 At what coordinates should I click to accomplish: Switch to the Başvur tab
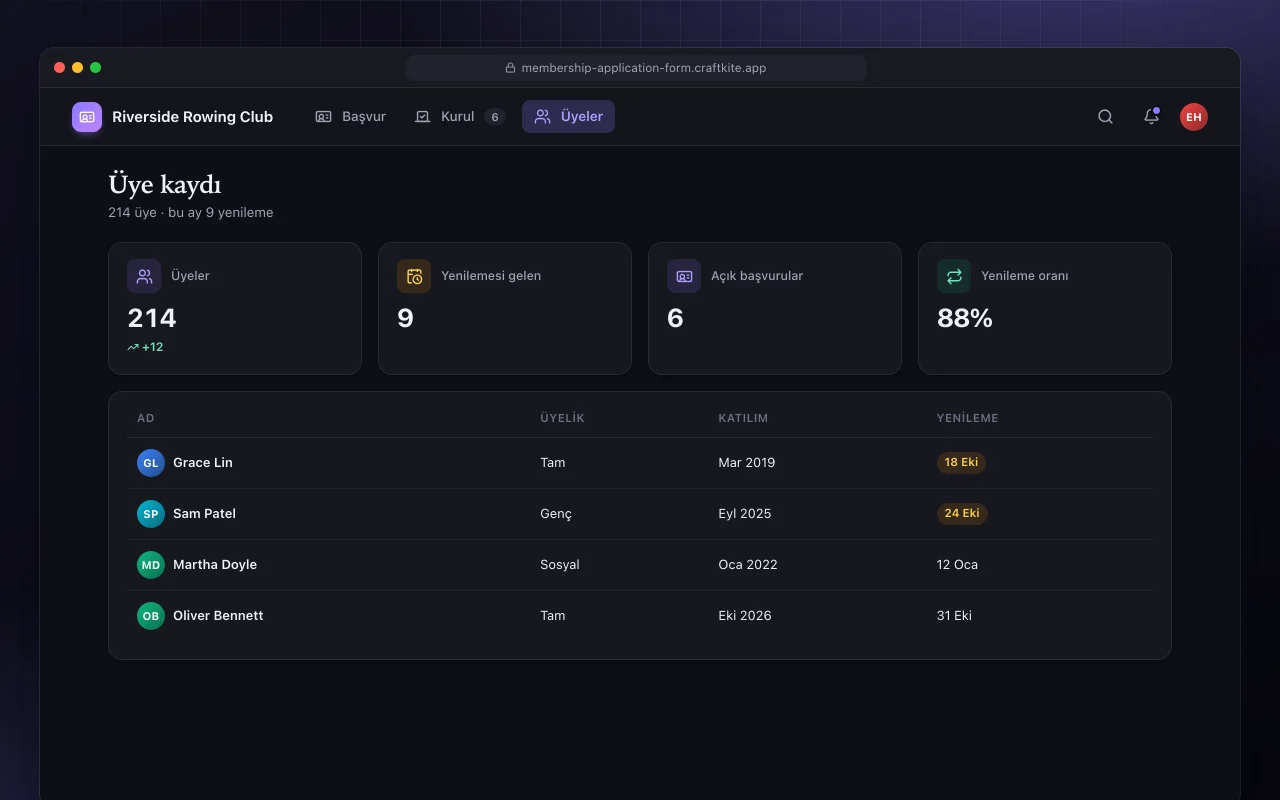(351, 117)
